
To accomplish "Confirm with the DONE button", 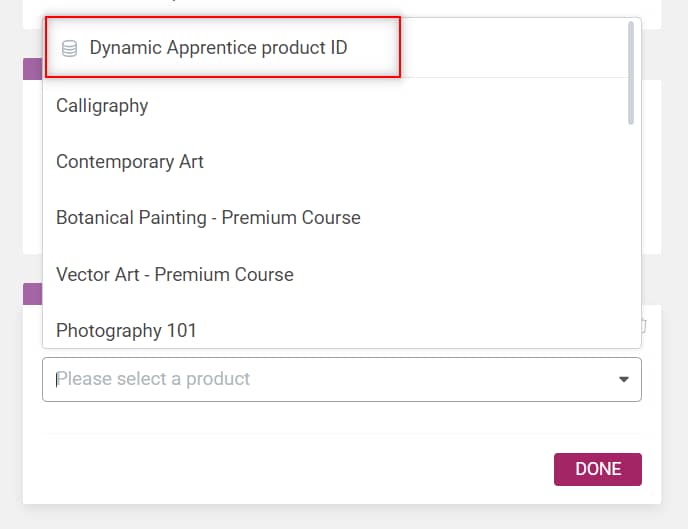I will coord(598,469).
